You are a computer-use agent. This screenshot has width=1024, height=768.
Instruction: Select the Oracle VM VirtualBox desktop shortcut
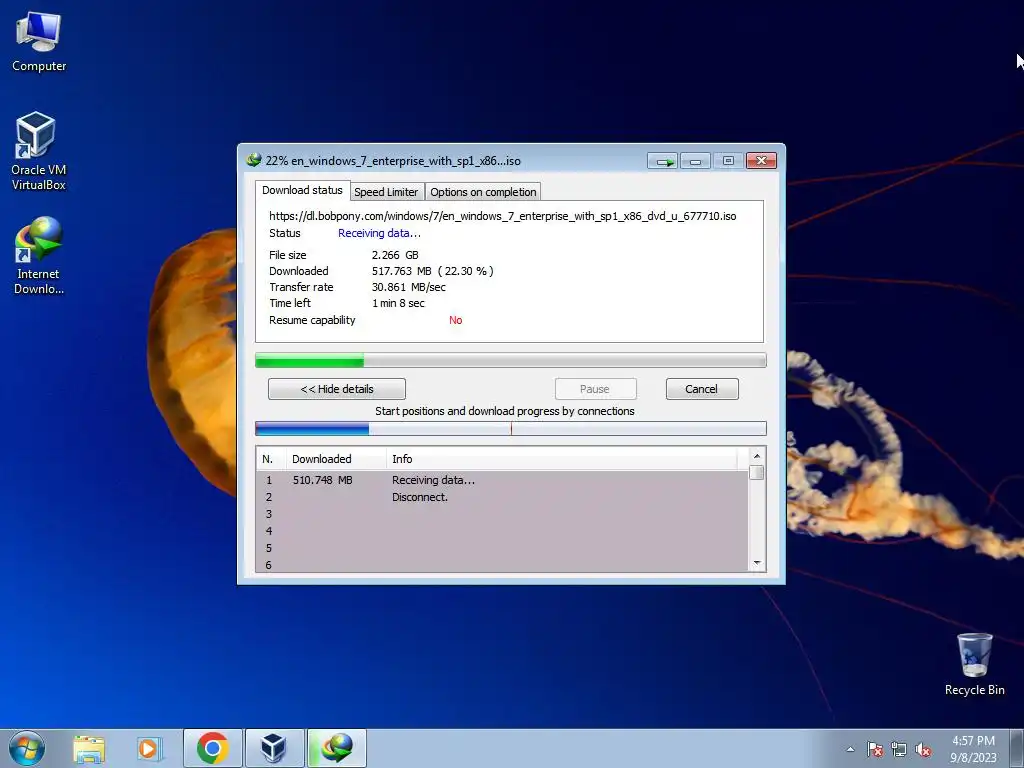coord(38,152)
